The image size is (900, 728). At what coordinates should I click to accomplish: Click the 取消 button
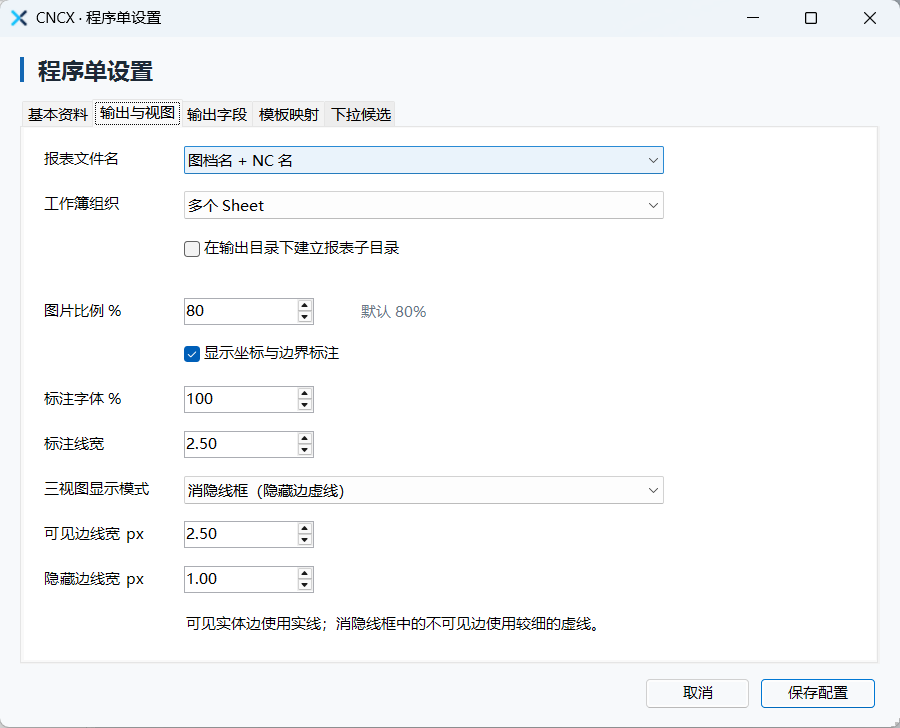(697, 694)
